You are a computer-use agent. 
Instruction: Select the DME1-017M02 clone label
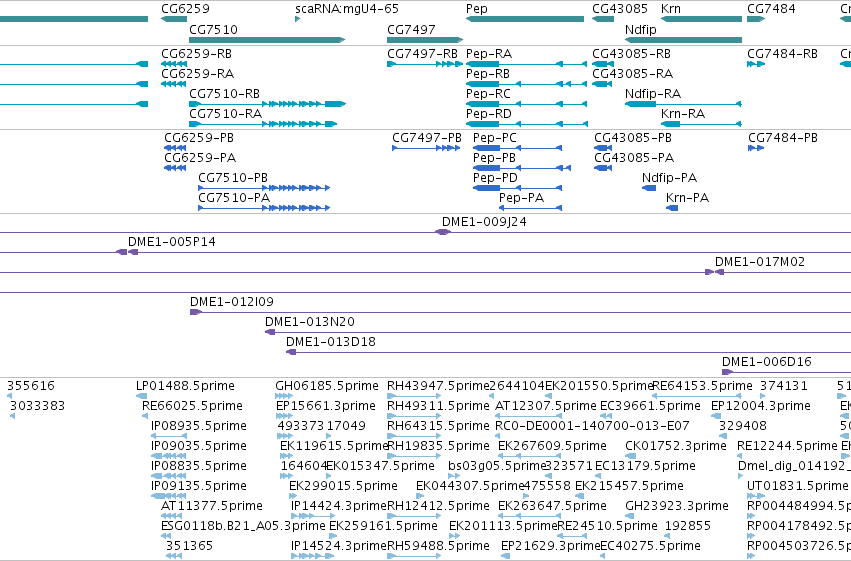[x=760, y=262]
